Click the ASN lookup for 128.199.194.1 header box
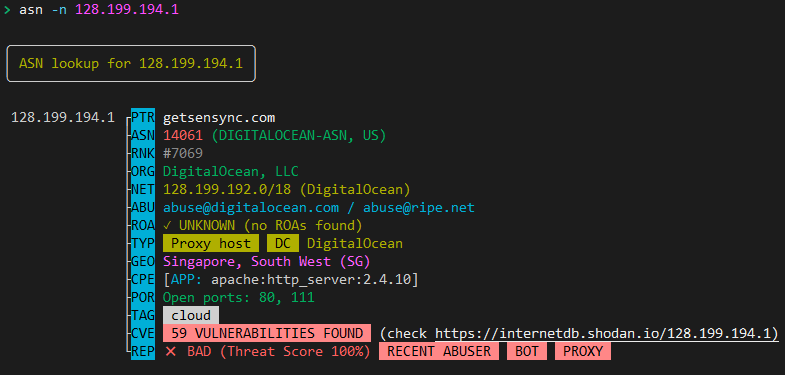 point(131,64)
